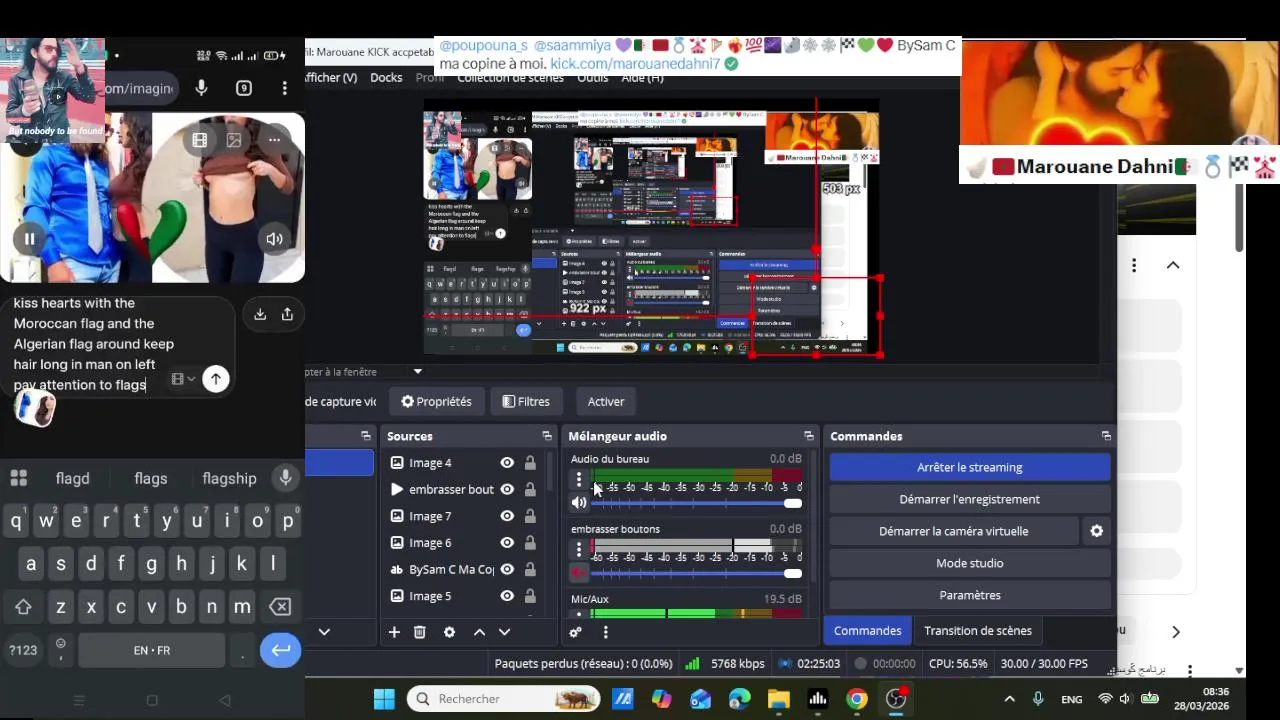Send the prompt with up-arrow button
Screen dimensions: 1280x720
click(216, 379)
